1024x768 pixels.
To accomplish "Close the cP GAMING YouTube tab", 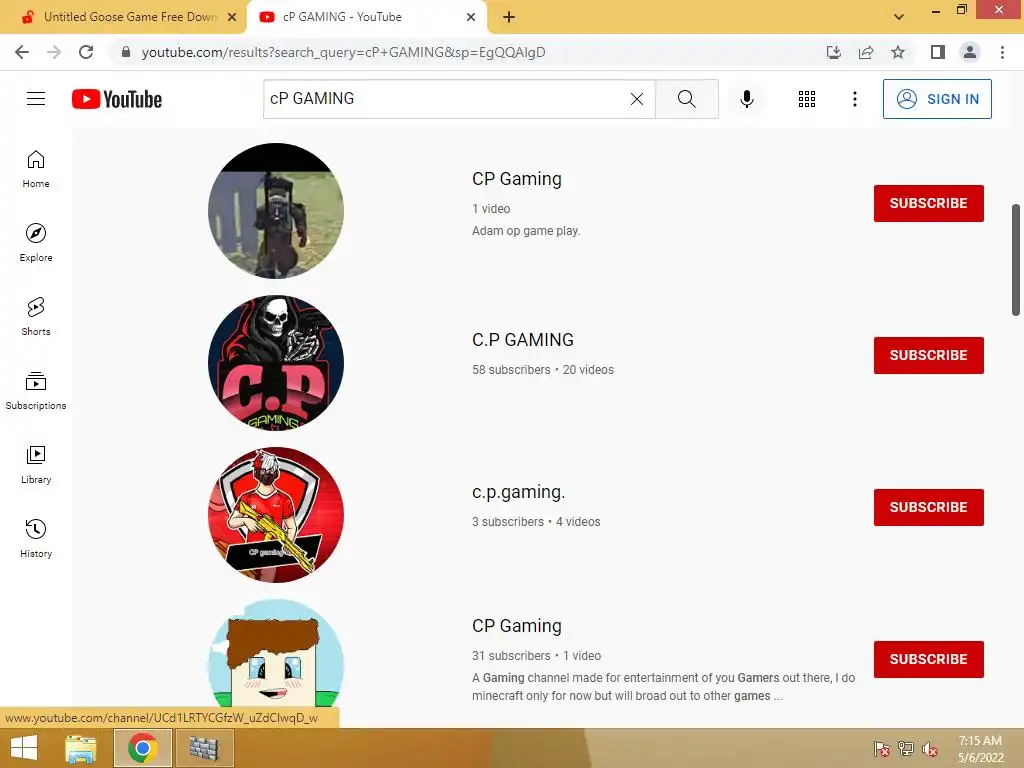I will (x=471, y=17).
